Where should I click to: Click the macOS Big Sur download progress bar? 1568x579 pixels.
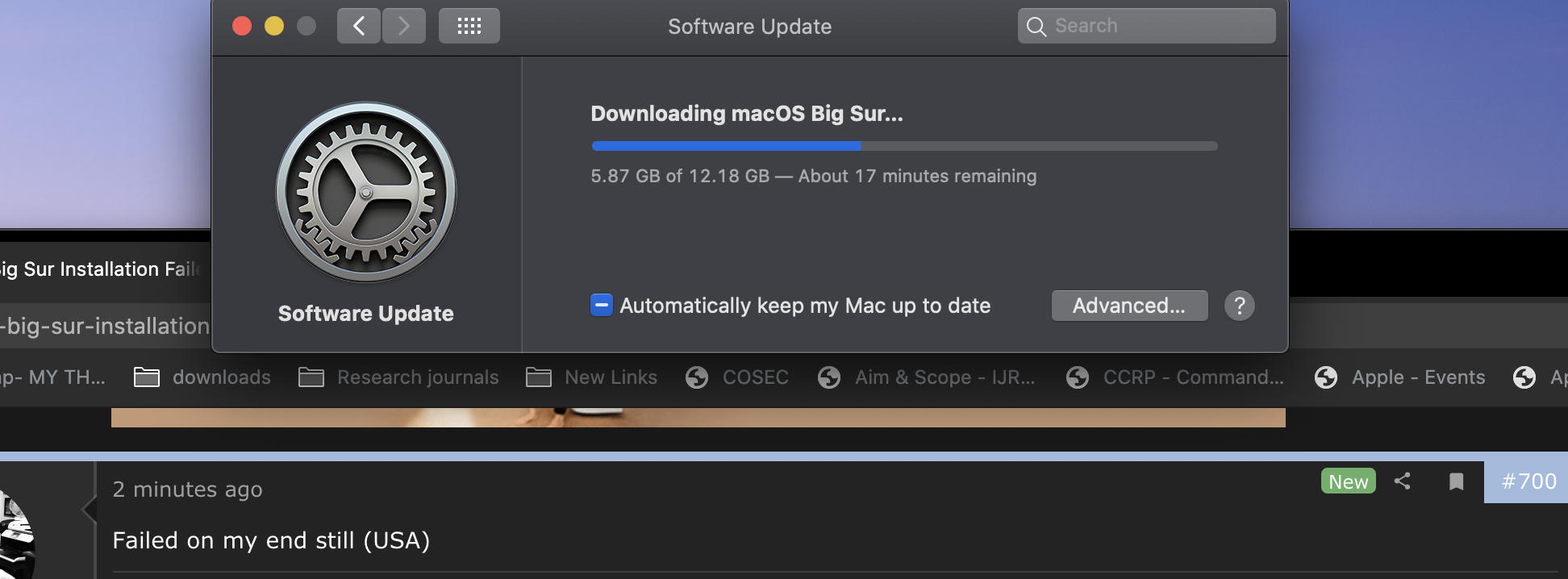click(x=904, y=146)
